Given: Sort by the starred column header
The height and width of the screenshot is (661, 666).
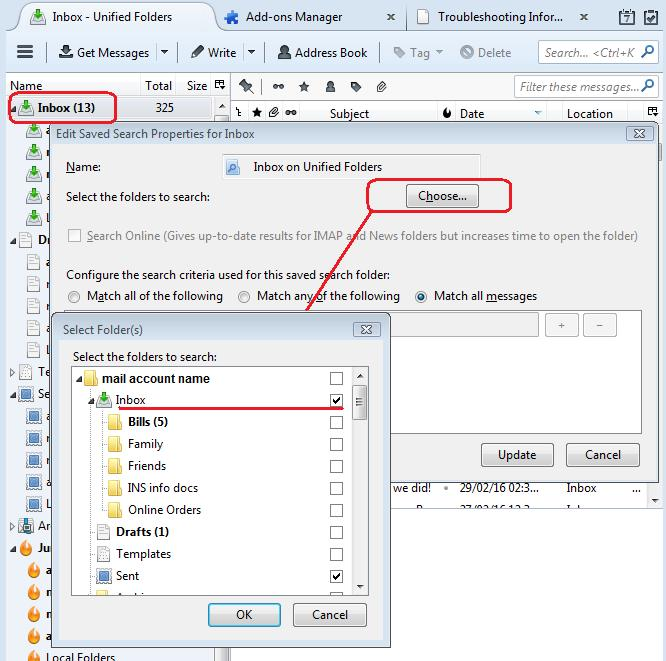Looking at the screenshot, I should click(x=257, y=113).
